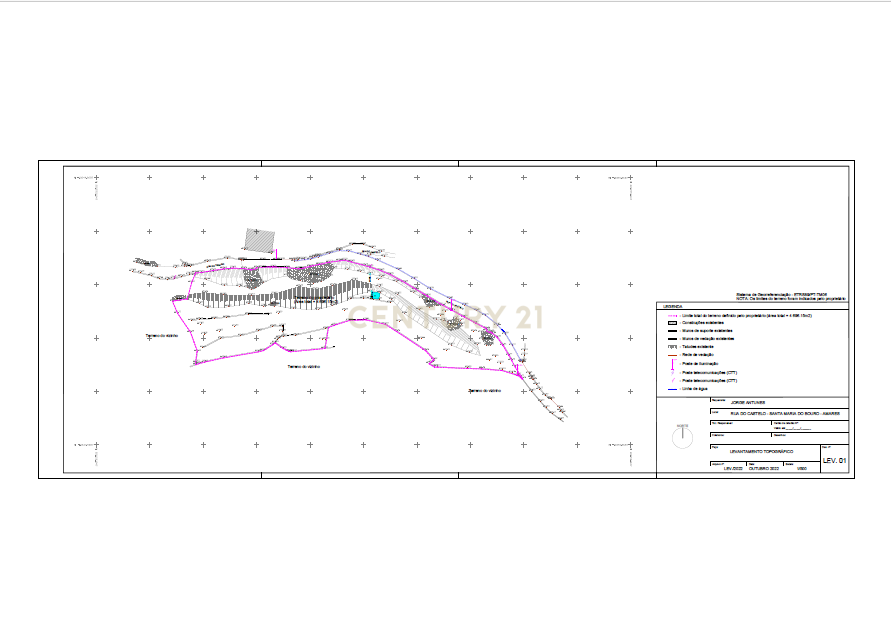The width and height of the screenshot is (891, 632).
Task: Click the red fence line legend symbol
Action: tap(673, 355)
